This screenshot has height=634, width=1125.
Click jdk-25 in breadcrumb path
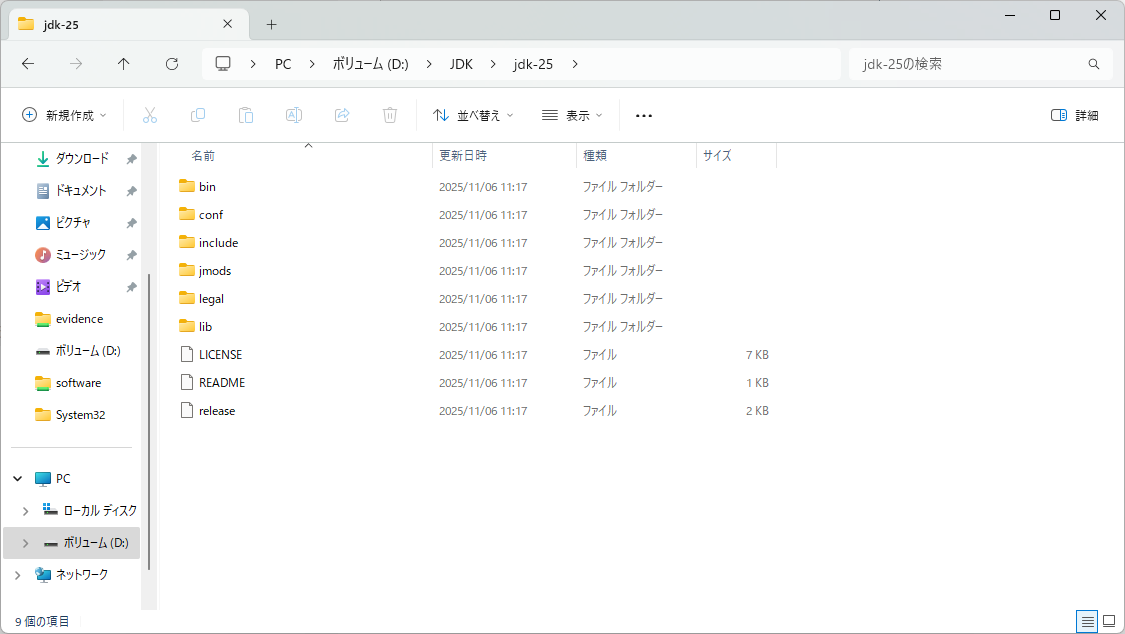[533, 64]
